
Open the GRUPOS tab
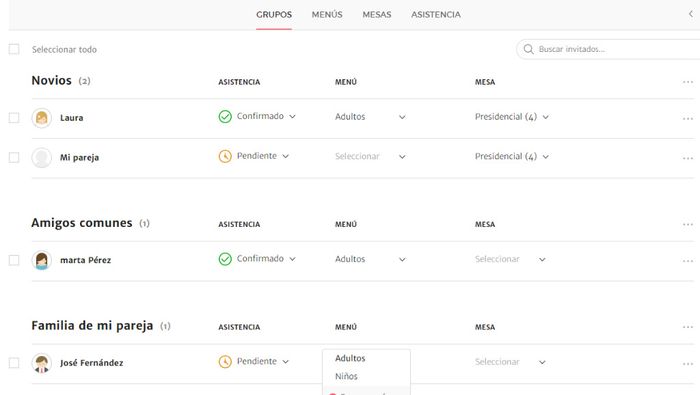pos(274,15)
